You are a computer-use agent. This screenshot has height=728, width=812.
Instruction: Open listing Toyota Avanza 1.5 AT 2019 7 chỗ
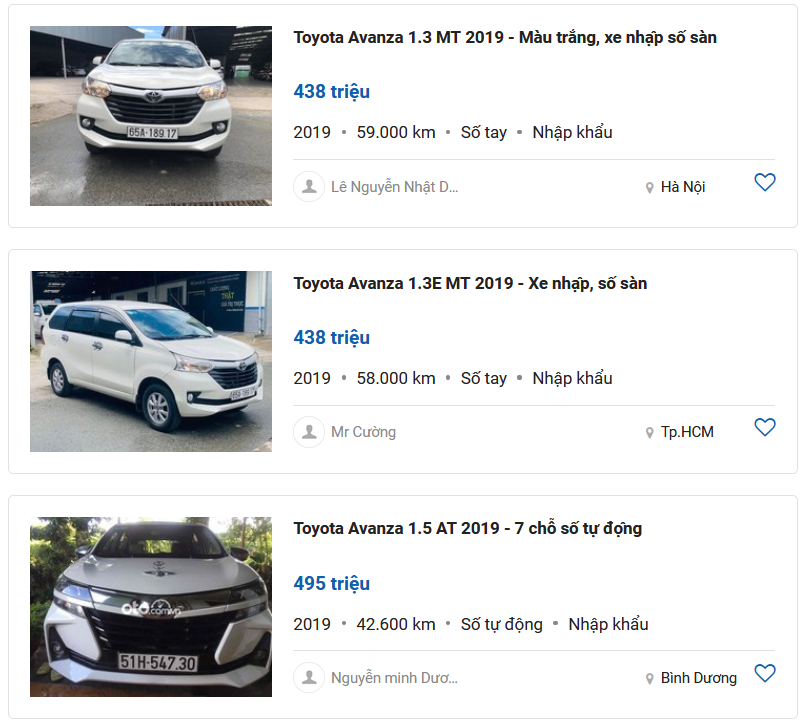click(x=468, y=528)
